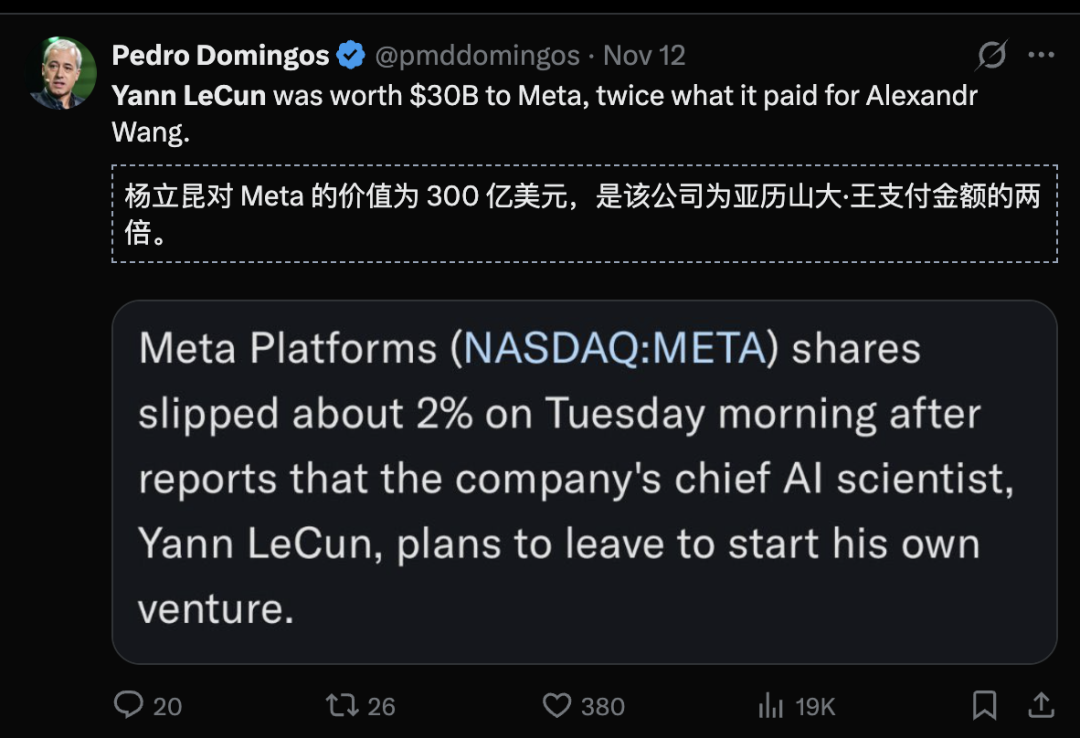The width and height of the screenshot is (1080, 738).
Task: Open the Nov 12 timestamp link
Action: (645, 56)
